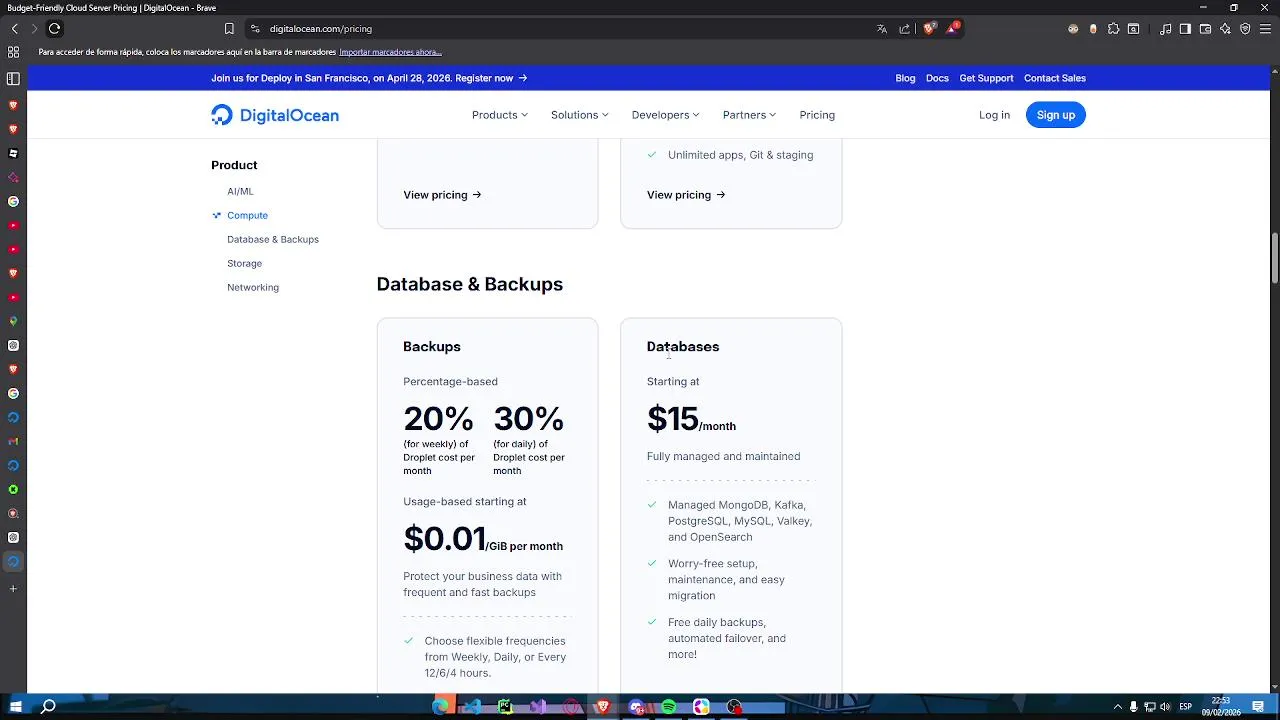Click the taskbar volume speaker icon
The image size is (1280, 720).
pyautogui.click(x=1165, y=707)
